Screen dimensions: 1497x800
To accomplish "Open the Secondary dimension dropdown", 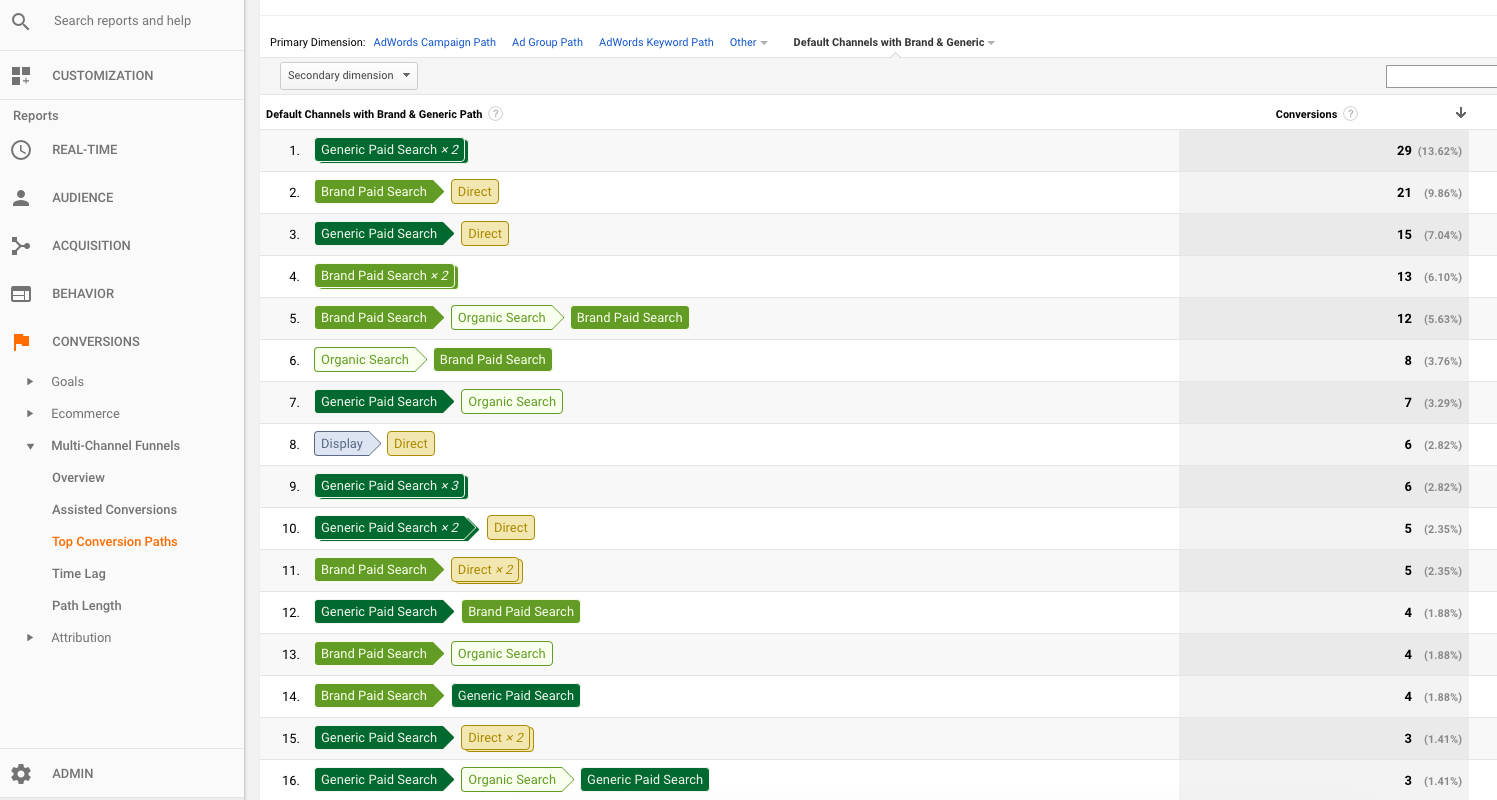I will click(x=349, y=76).
